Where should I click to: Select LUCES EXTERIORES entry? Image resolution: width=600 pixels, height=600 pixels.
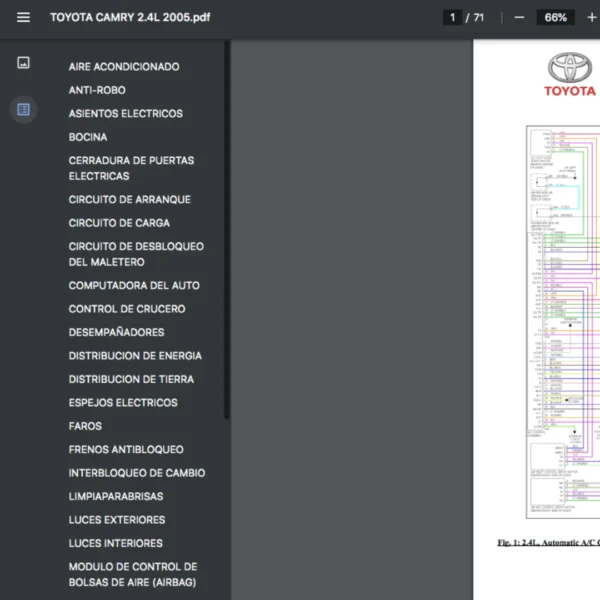117,520
